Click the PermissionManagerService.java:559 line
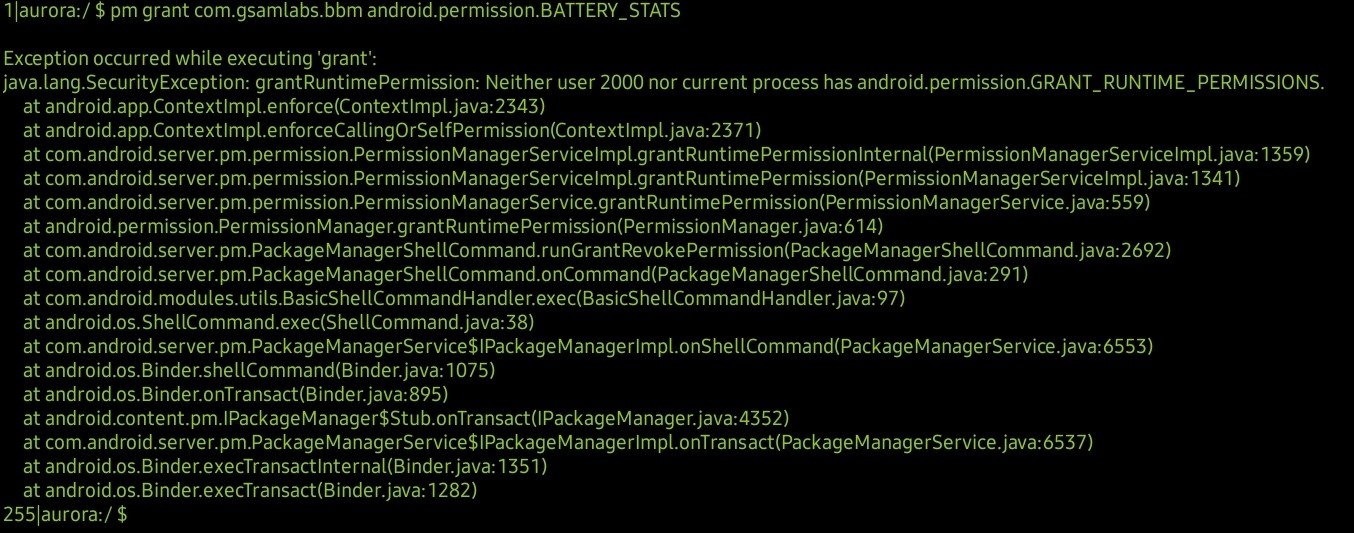This screenshot has height=533, width=1354. click(x=586, y=203)
